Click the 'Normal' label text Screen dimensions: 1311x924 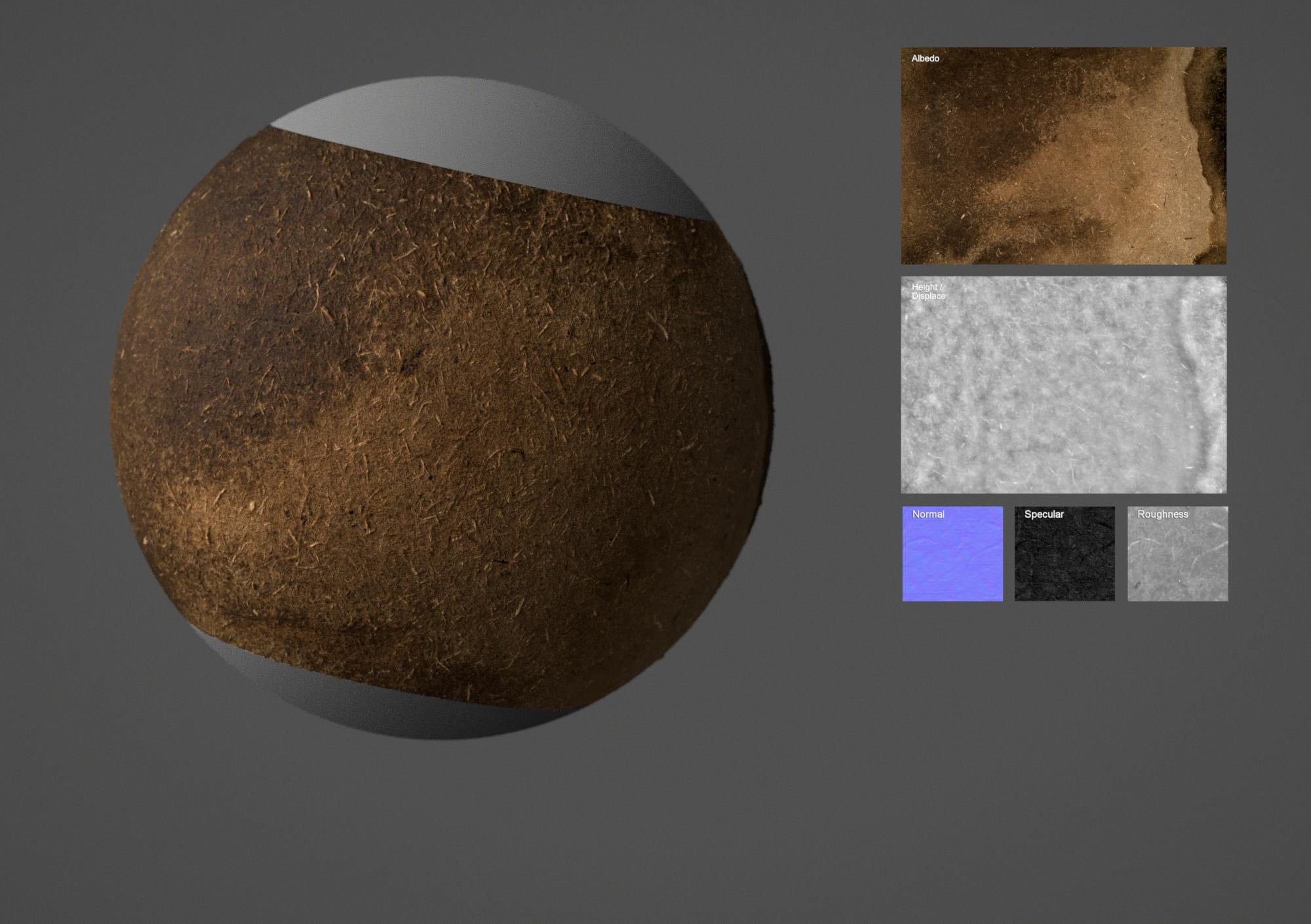928,514
